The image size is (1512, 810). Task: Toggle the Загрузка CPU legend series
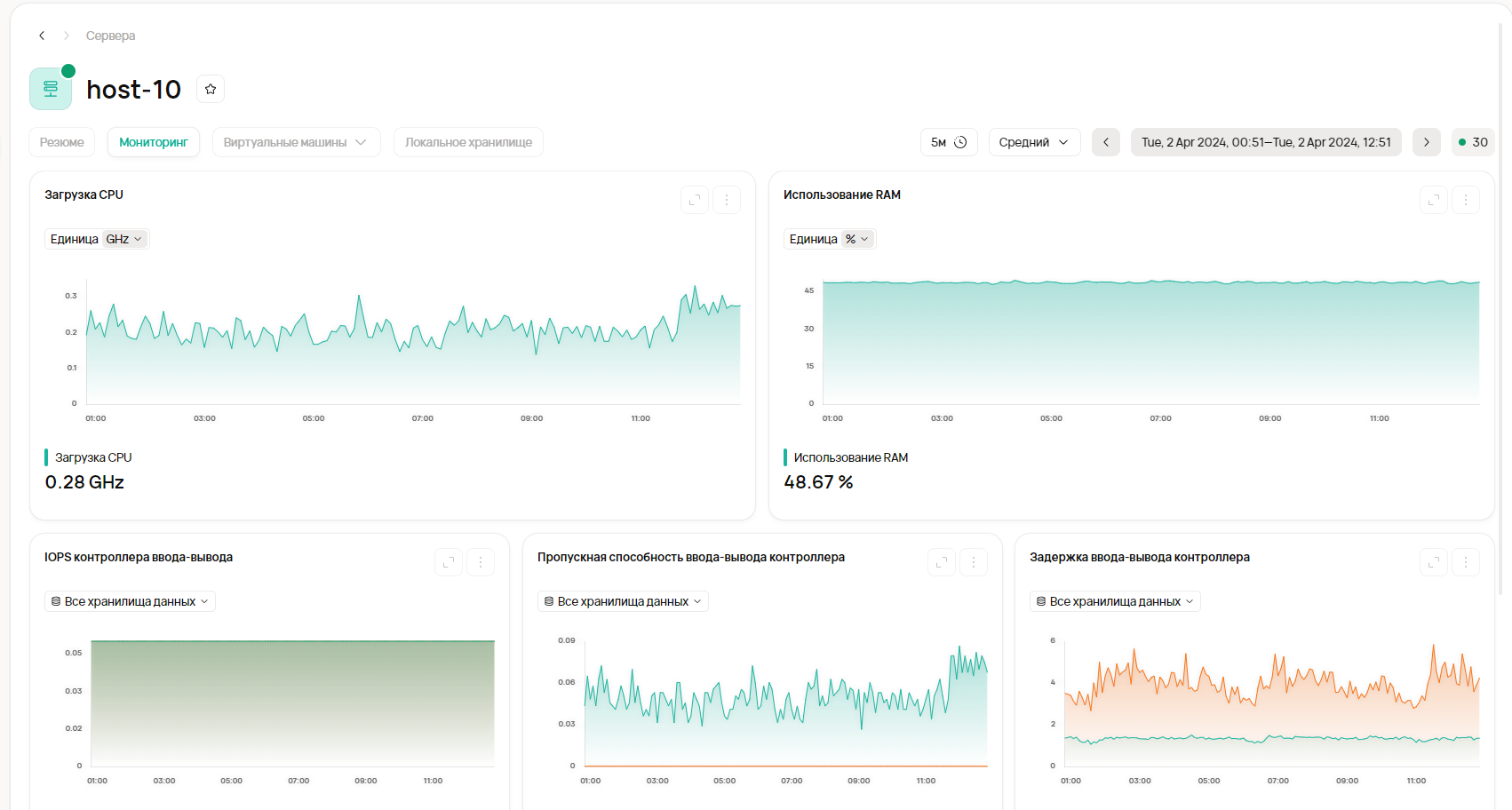(x=92, y=457)
